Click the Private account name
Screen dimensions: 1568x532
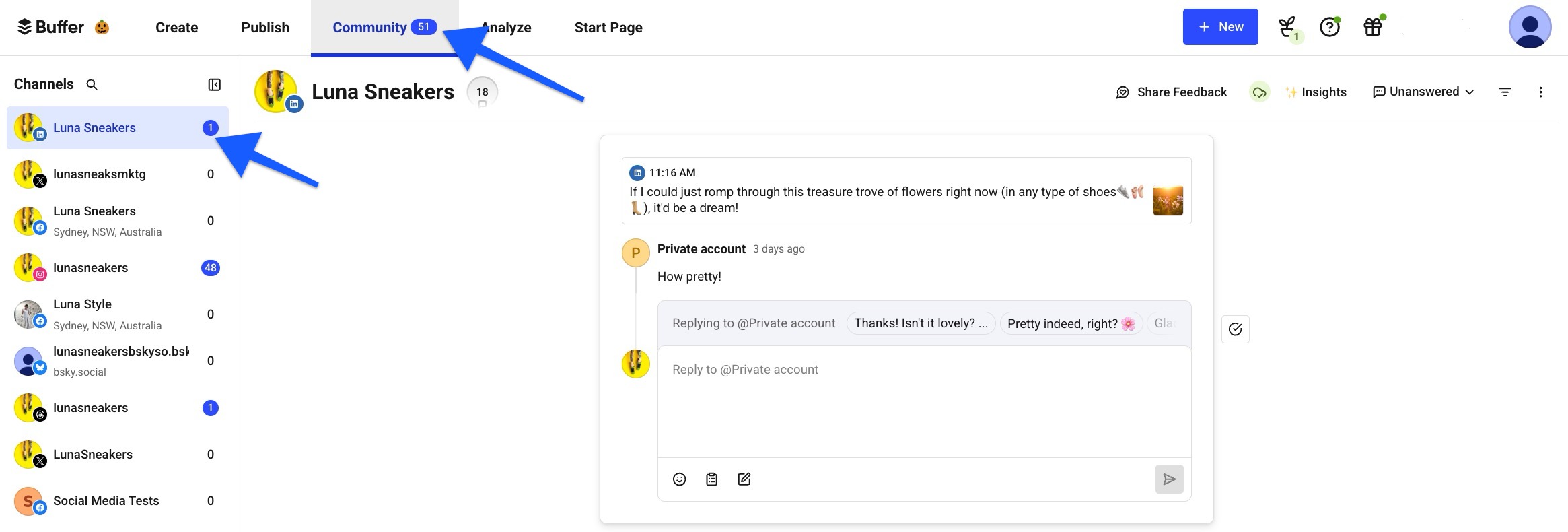pos(701,249)
